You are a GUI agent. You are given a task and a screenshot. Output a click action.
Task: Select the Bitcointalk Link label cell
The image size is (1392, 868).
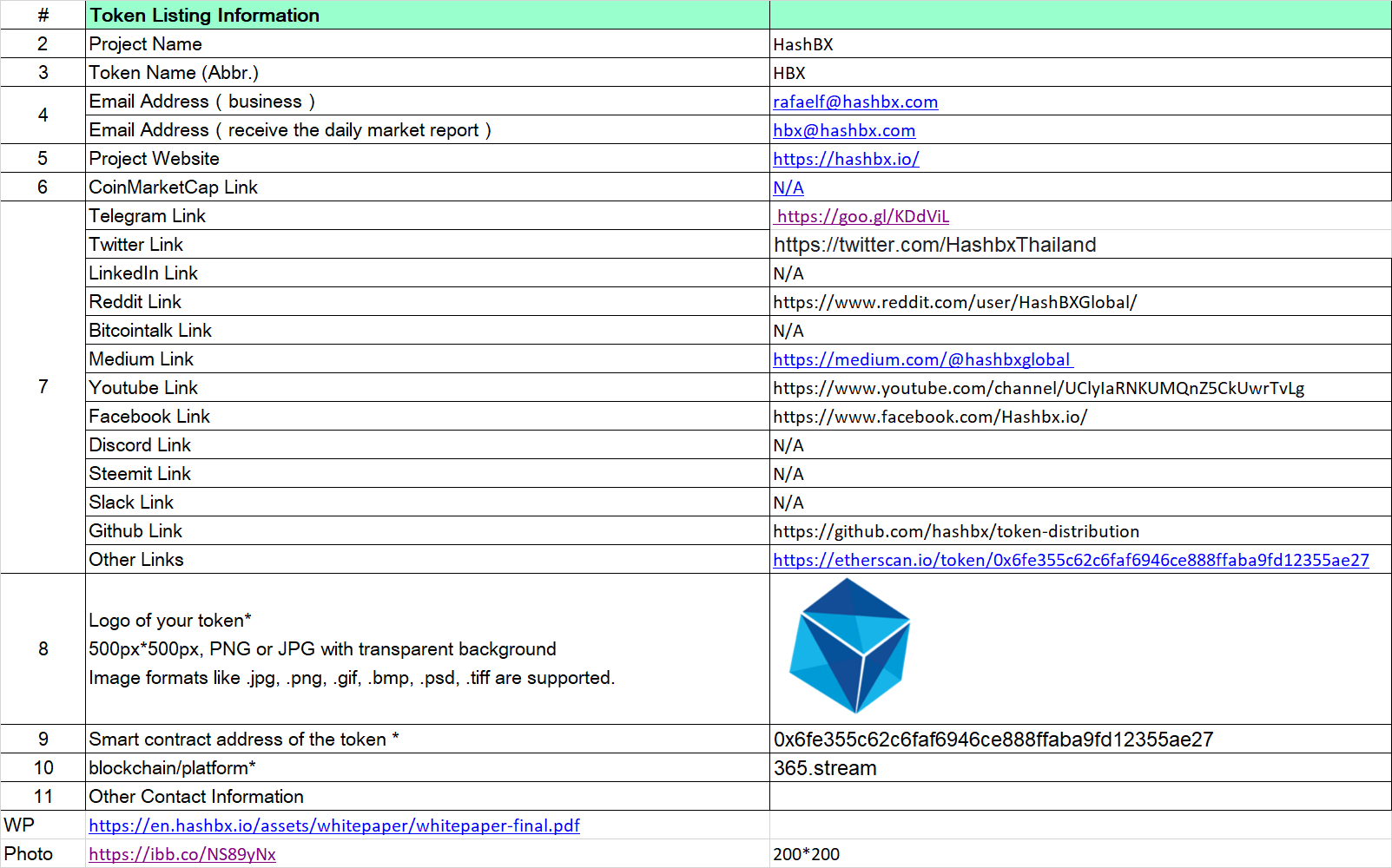[427, 331]
